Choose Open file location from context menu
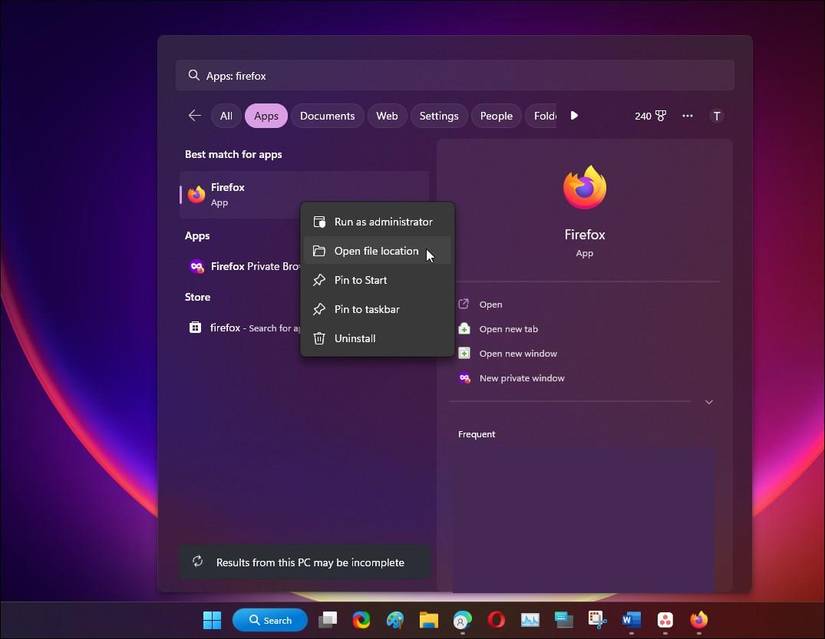 [377, 251]
